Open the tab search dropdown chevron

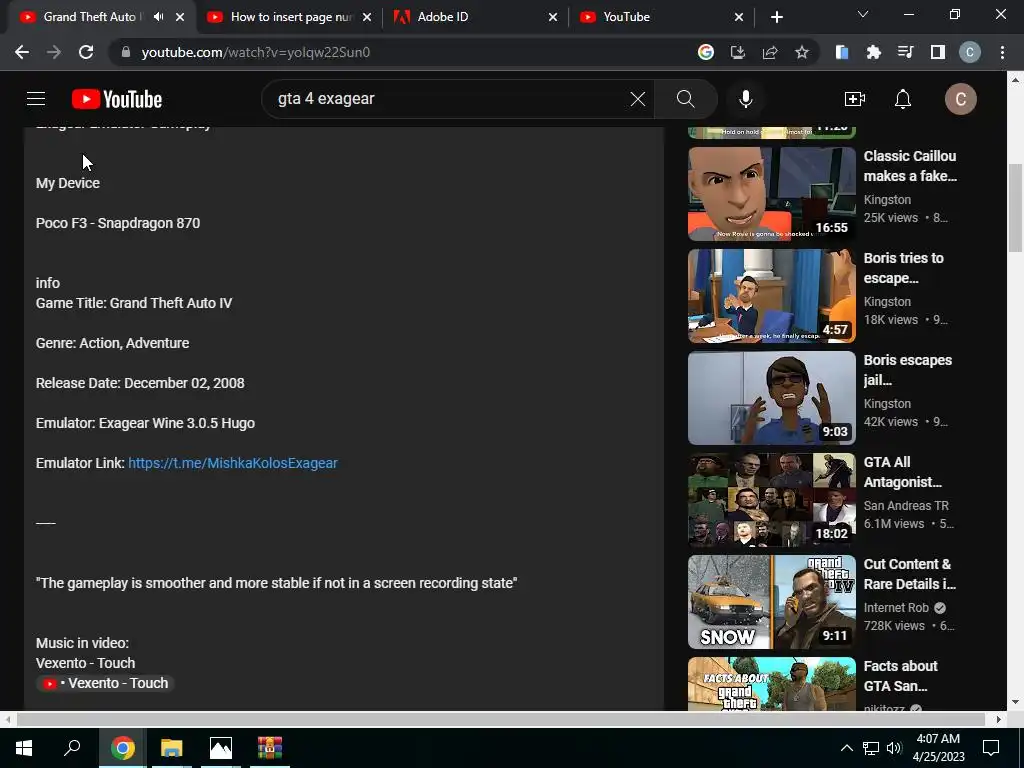pos(863,14)
